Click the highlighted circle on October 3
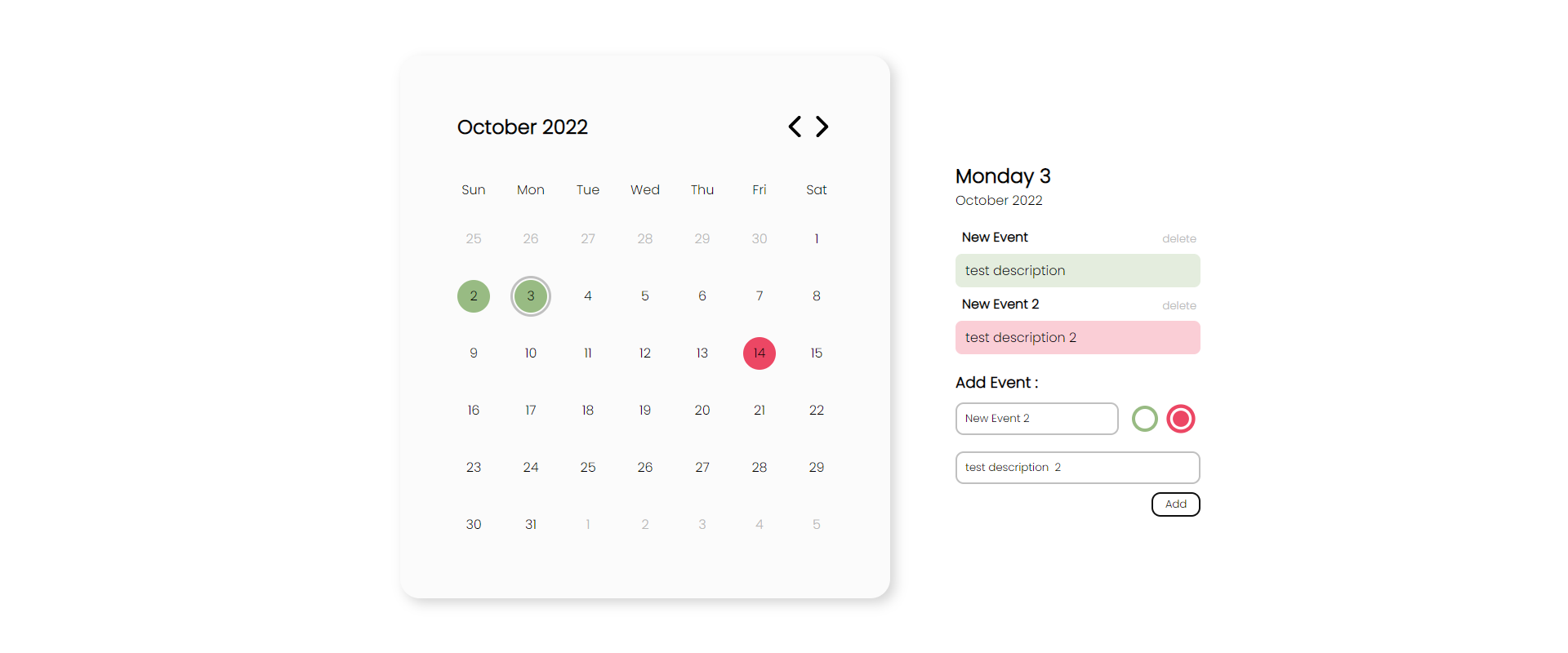 [x=531, y=296]
